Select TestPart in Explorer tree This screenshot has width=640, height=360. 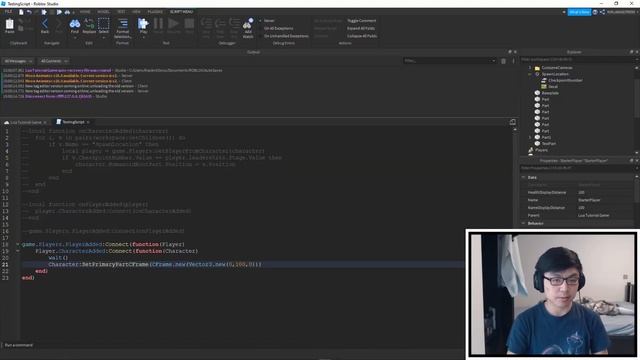(549, 144)
